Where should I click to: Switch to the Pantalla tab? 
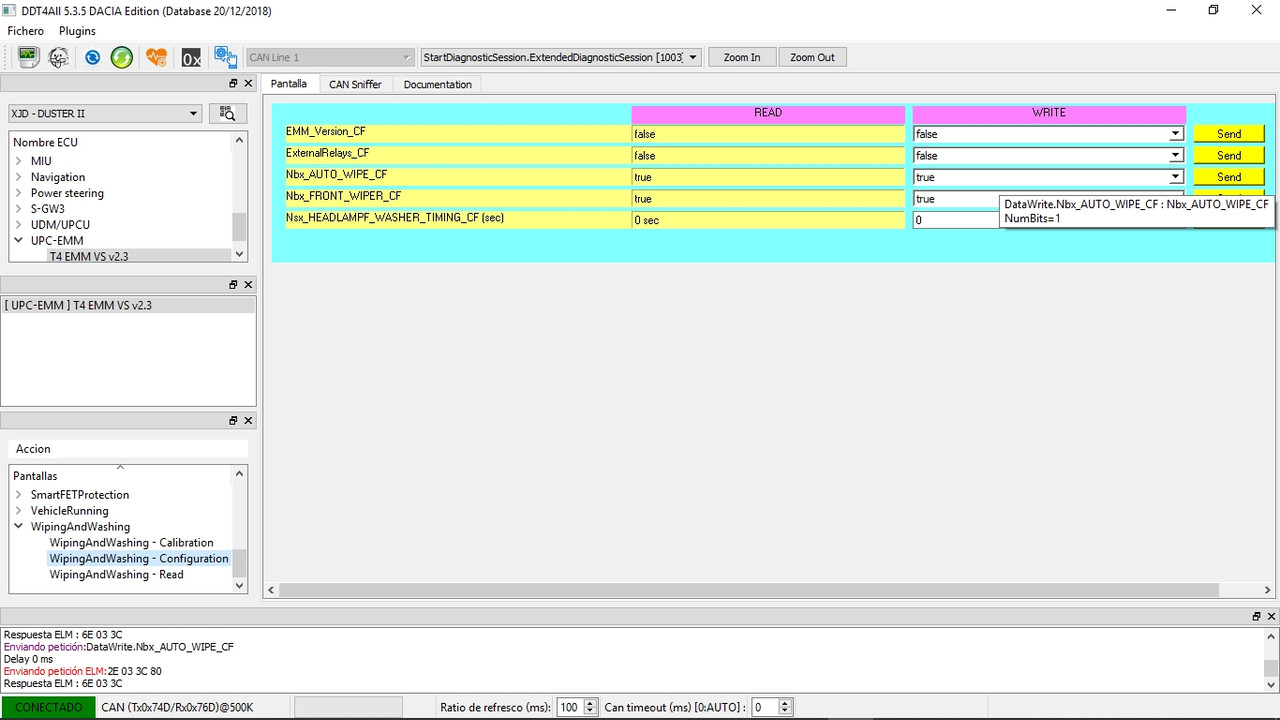click(289, 84)
